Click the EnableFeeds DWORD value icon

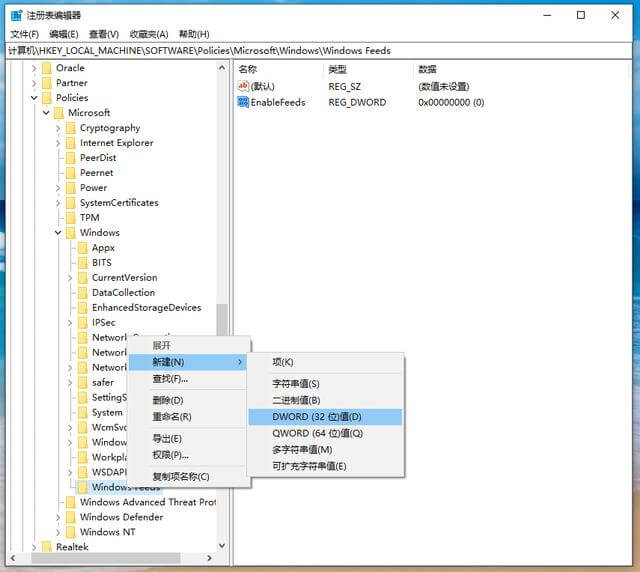[x=243, y=102]
